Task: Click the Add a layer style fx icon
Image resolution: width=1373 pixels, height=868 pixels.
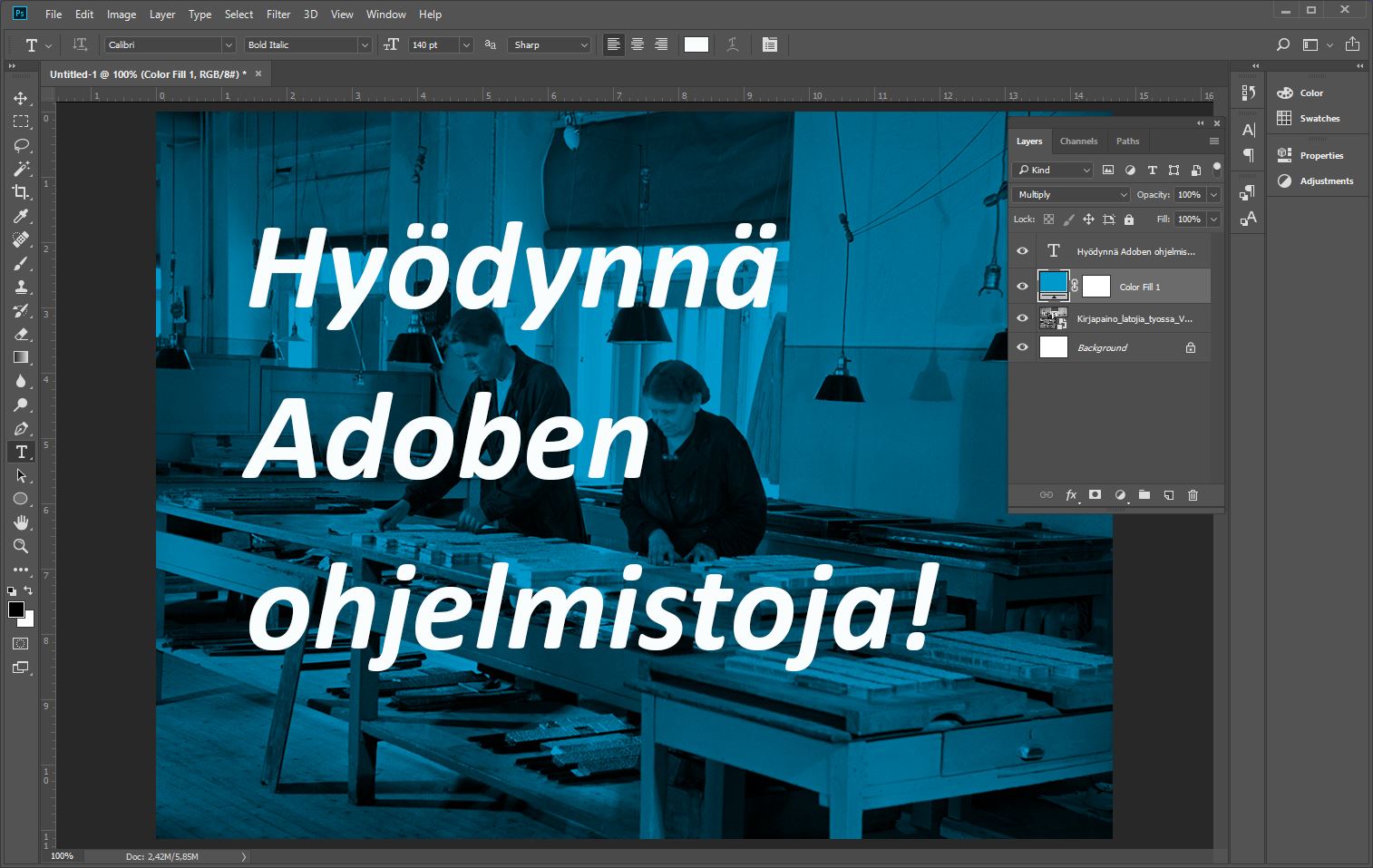Action: pos(1071,494)
